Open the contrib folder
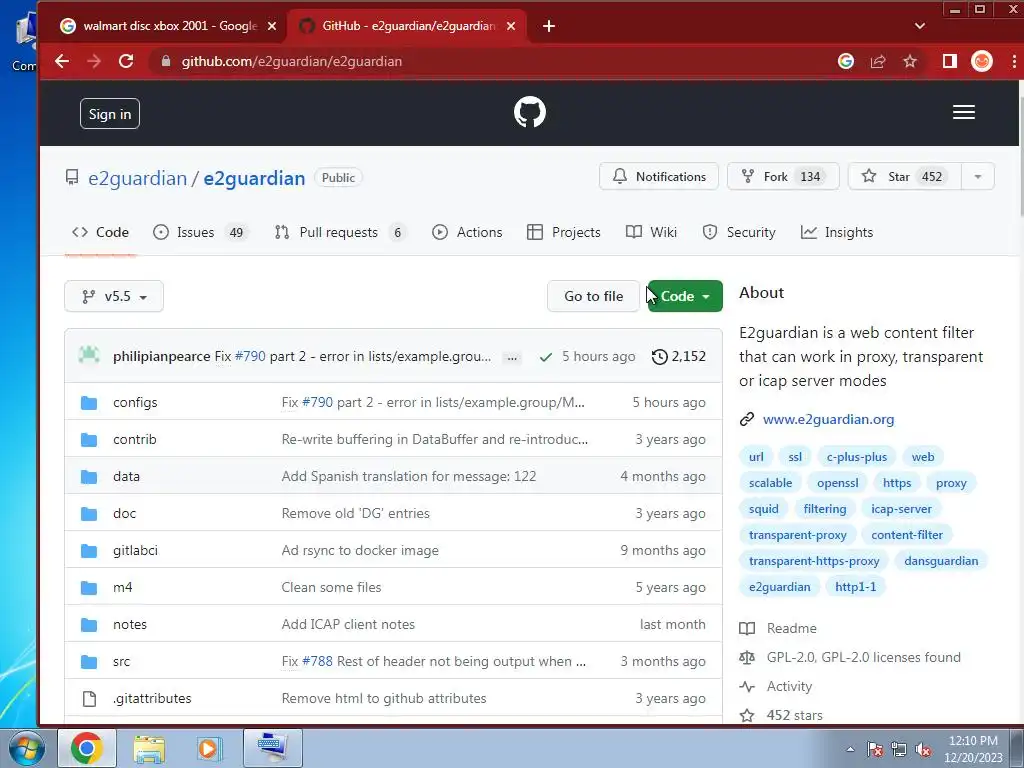The height and width of the screenshot is (768, 1024). point(135,440)
